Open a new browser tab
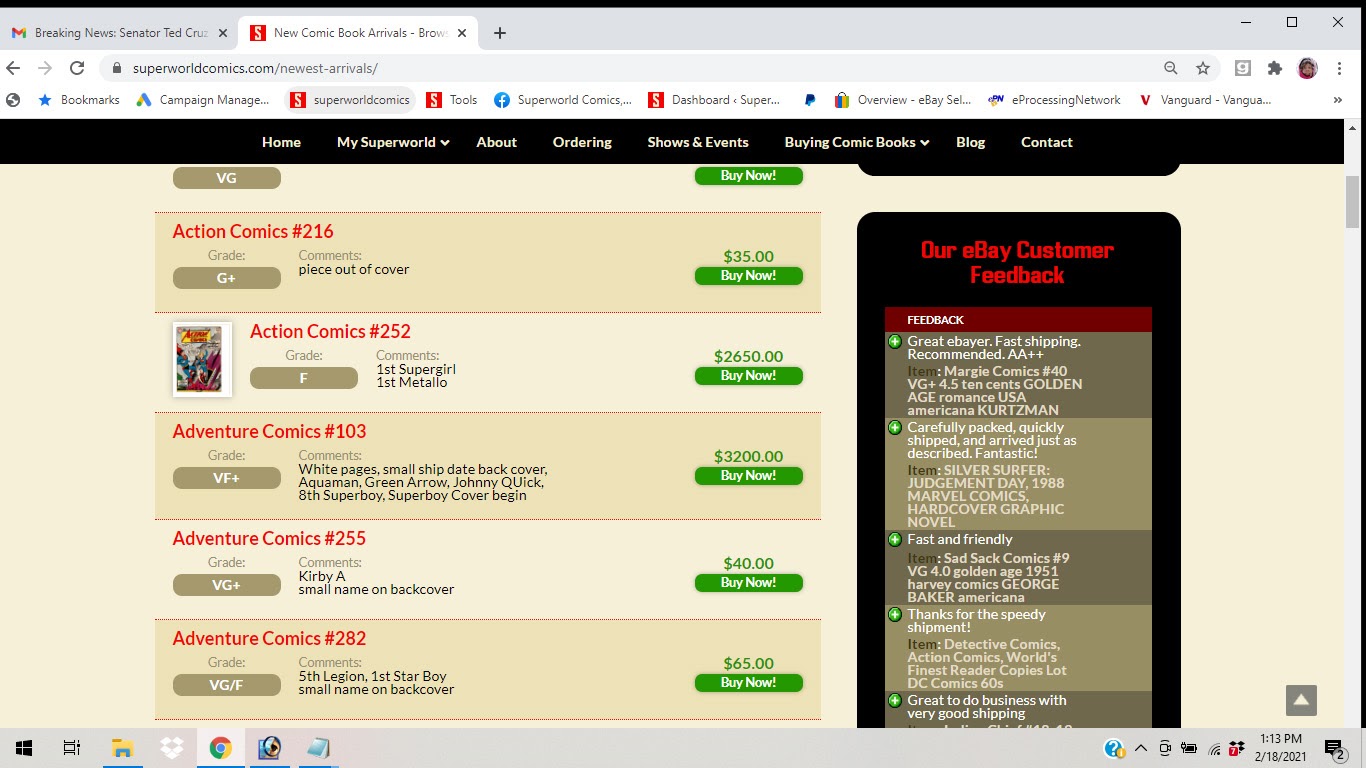Image resolution: width=1366 pixels, height=768 pixels. 500,33
